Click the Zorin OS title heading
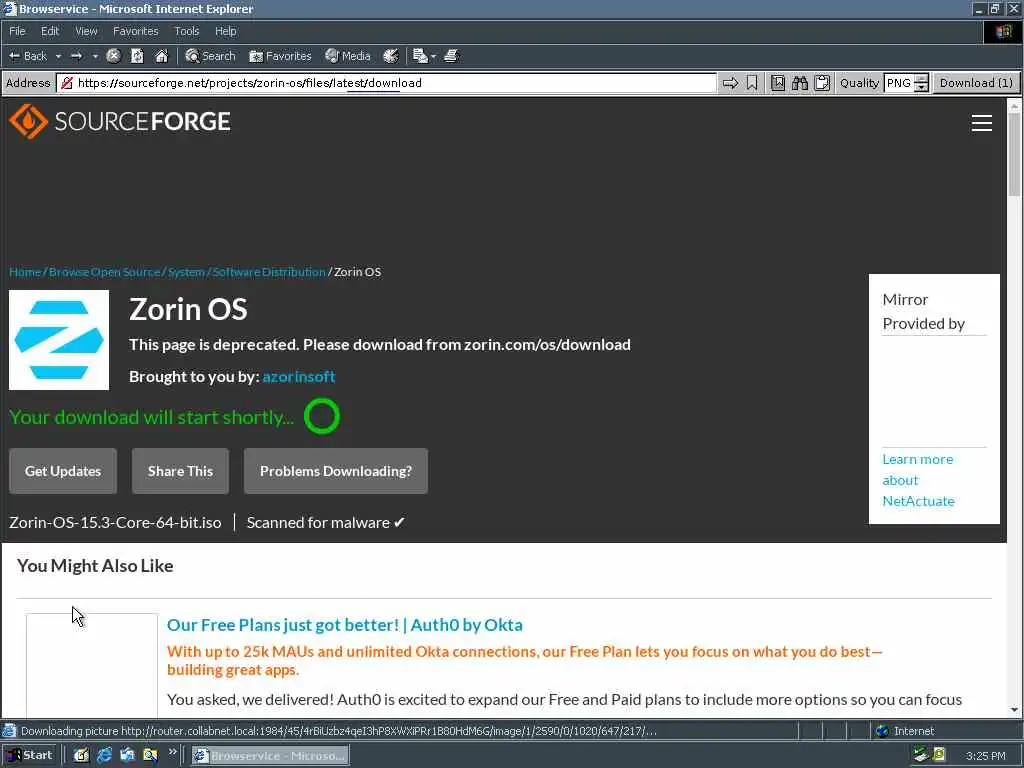 coord(188,309)
